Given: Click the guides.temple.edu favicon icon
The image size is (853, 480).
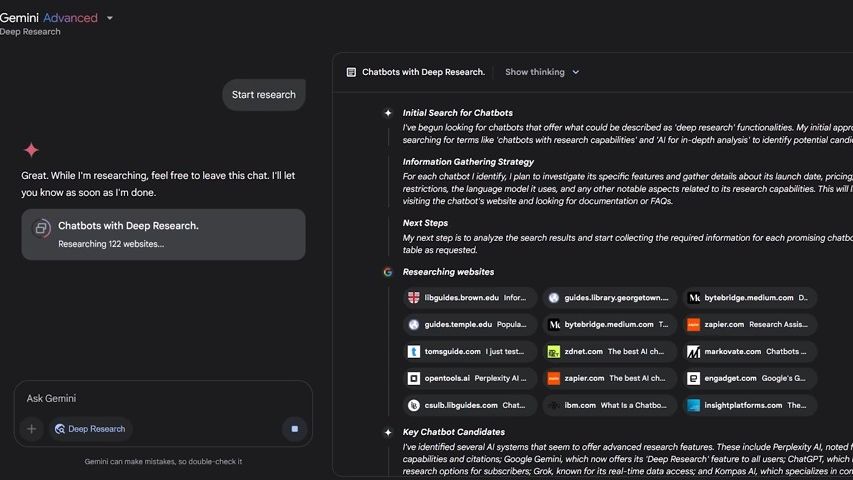Looking at the screenshot, I should (414, 325).
